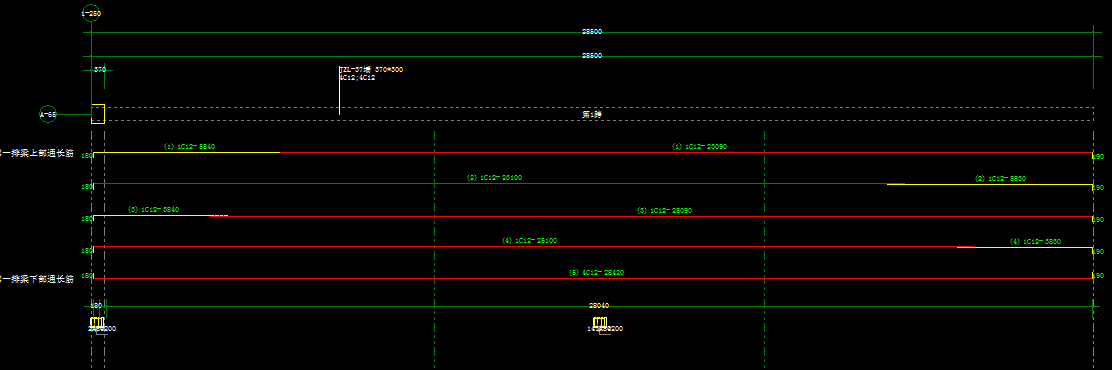The width and height of the screenshot is (1112, 370).
Task: Select the (2) 1C12 label on the red bar
Action: [x=494, y=177]
